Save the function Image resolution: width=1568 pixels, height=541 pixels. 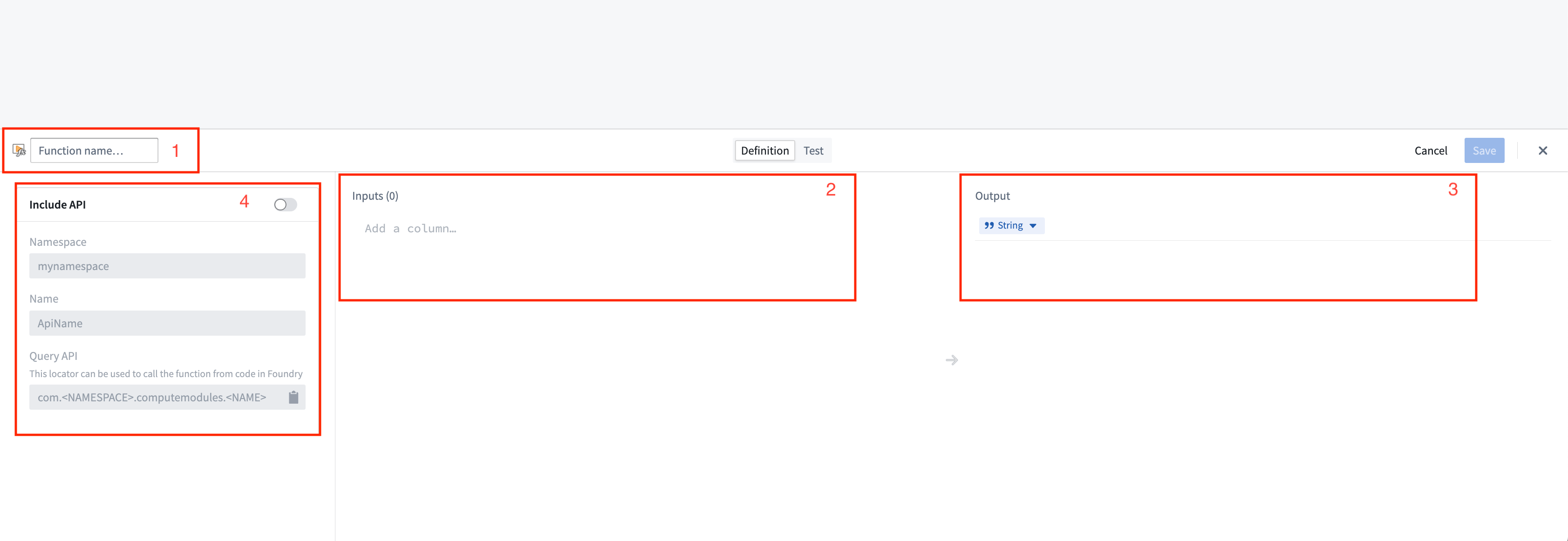(1485, 150)
